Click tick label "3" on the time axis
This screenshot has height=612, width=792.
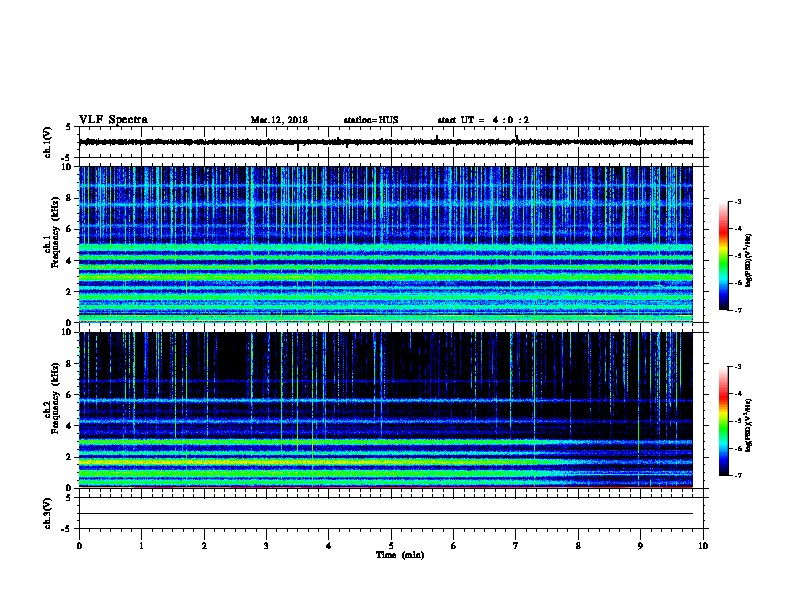click(x=266, y=545)
